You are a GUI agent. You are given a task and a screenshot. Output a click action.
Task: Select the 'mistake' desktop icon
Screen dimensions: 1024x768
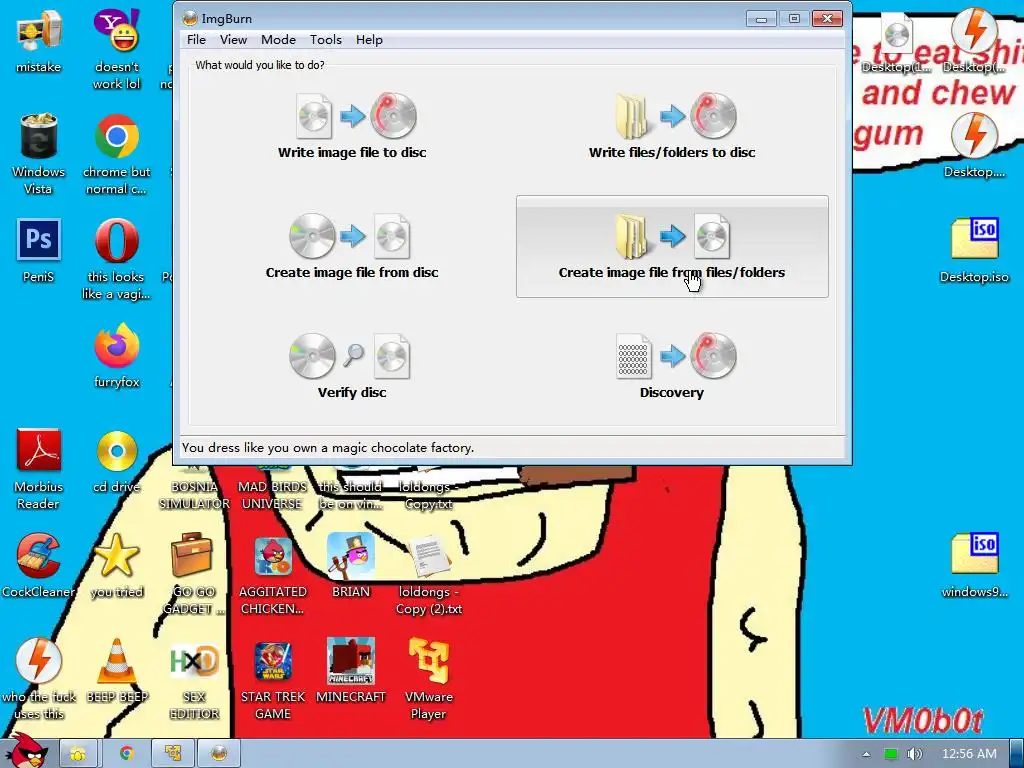(x=39, y=41)
